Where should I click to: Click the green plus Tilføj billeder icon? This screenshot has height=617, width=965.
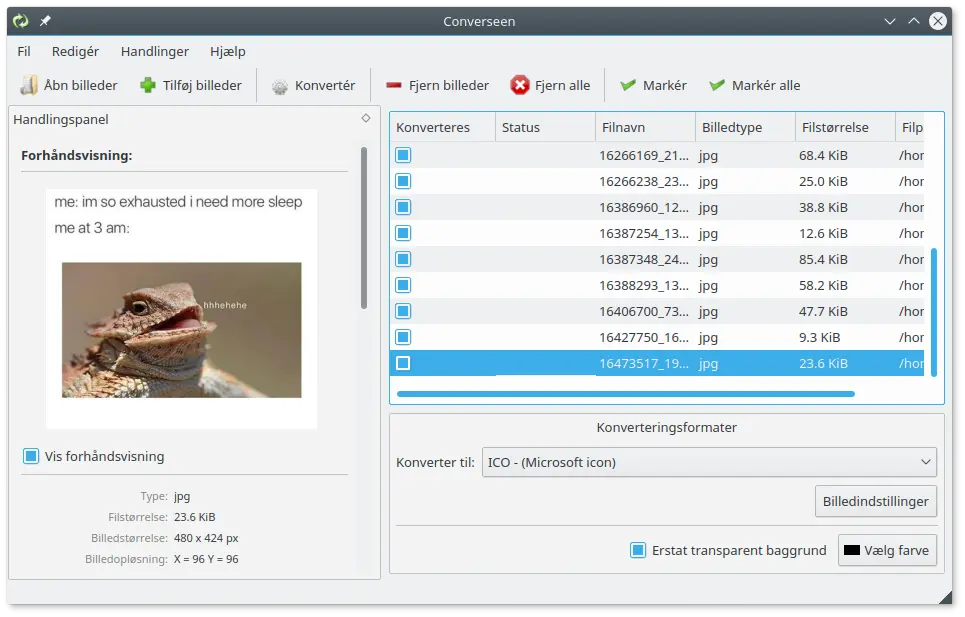[x=148, y=86]
